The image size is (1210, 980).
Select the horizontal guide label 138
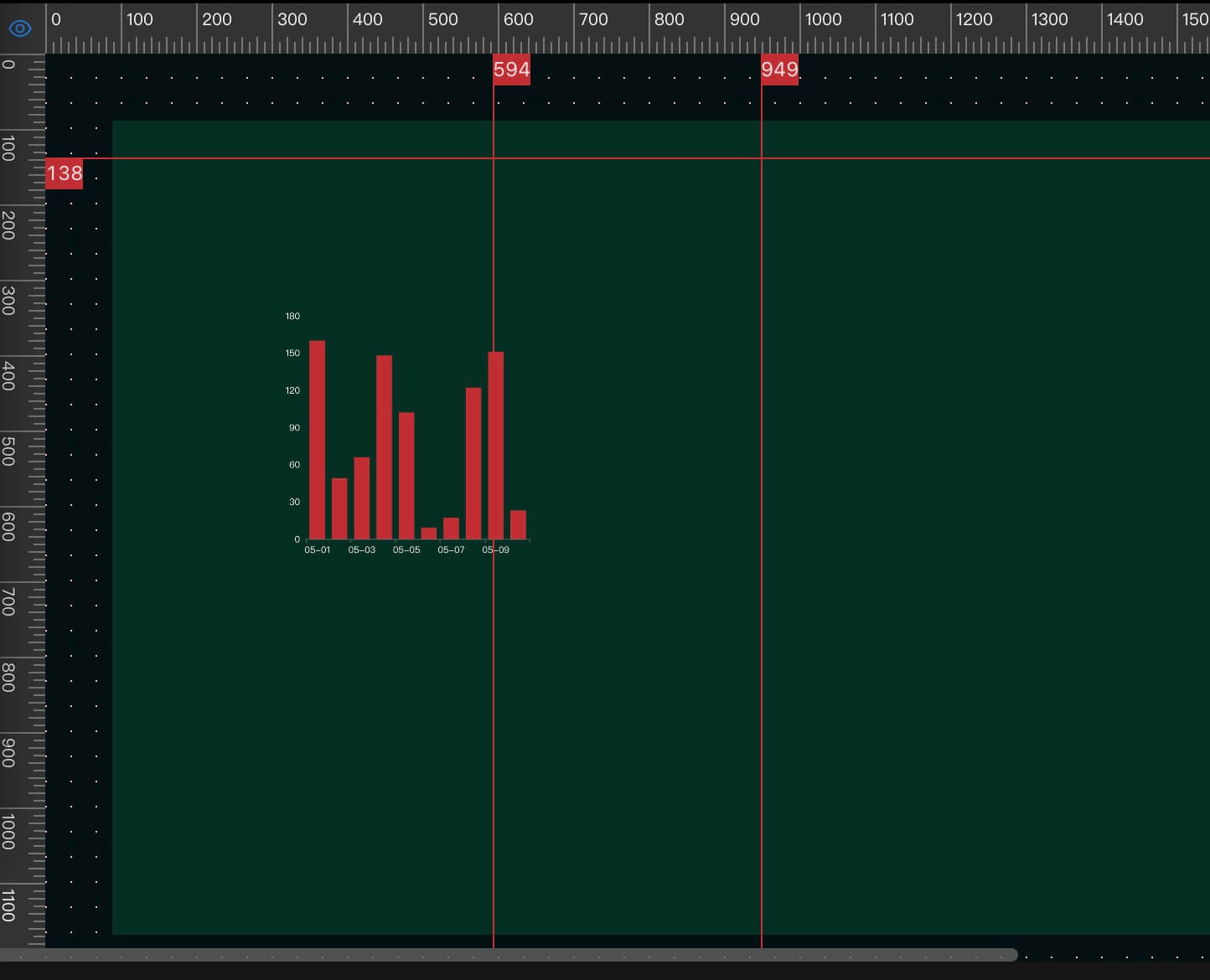65,173
